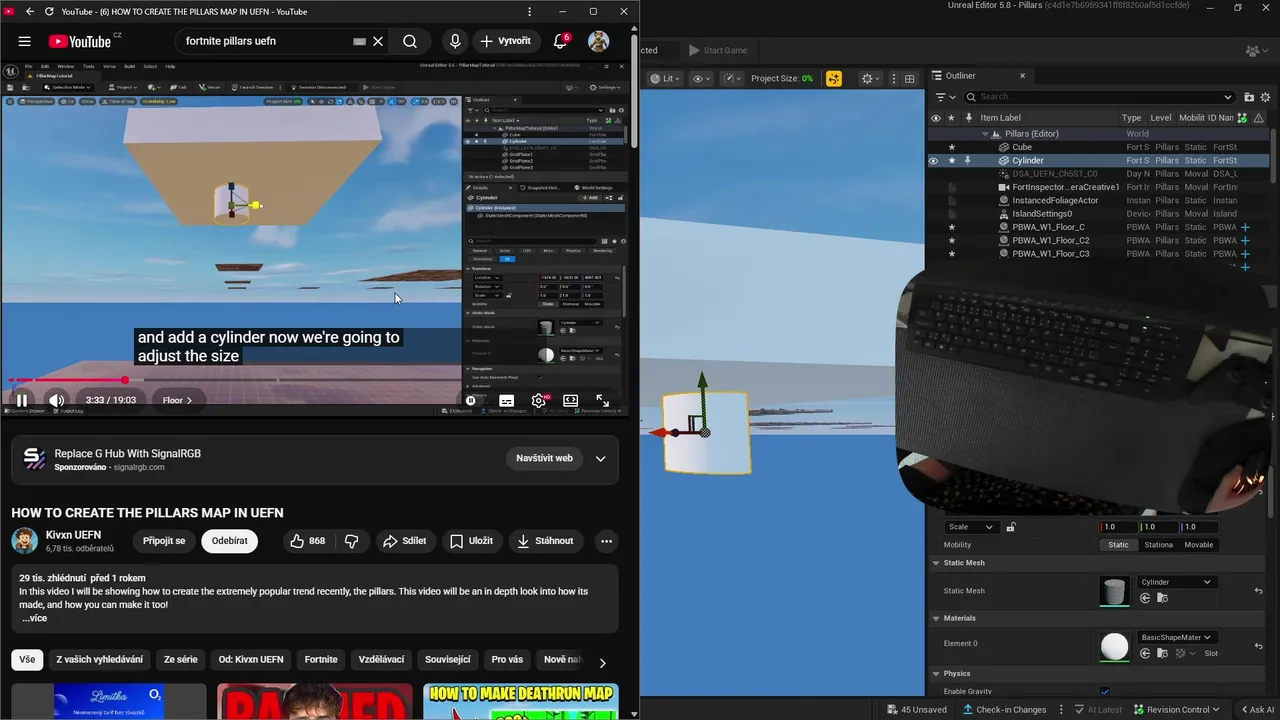Like the video with 868 likes
The image size is (1280, 720).
point(308,541)
